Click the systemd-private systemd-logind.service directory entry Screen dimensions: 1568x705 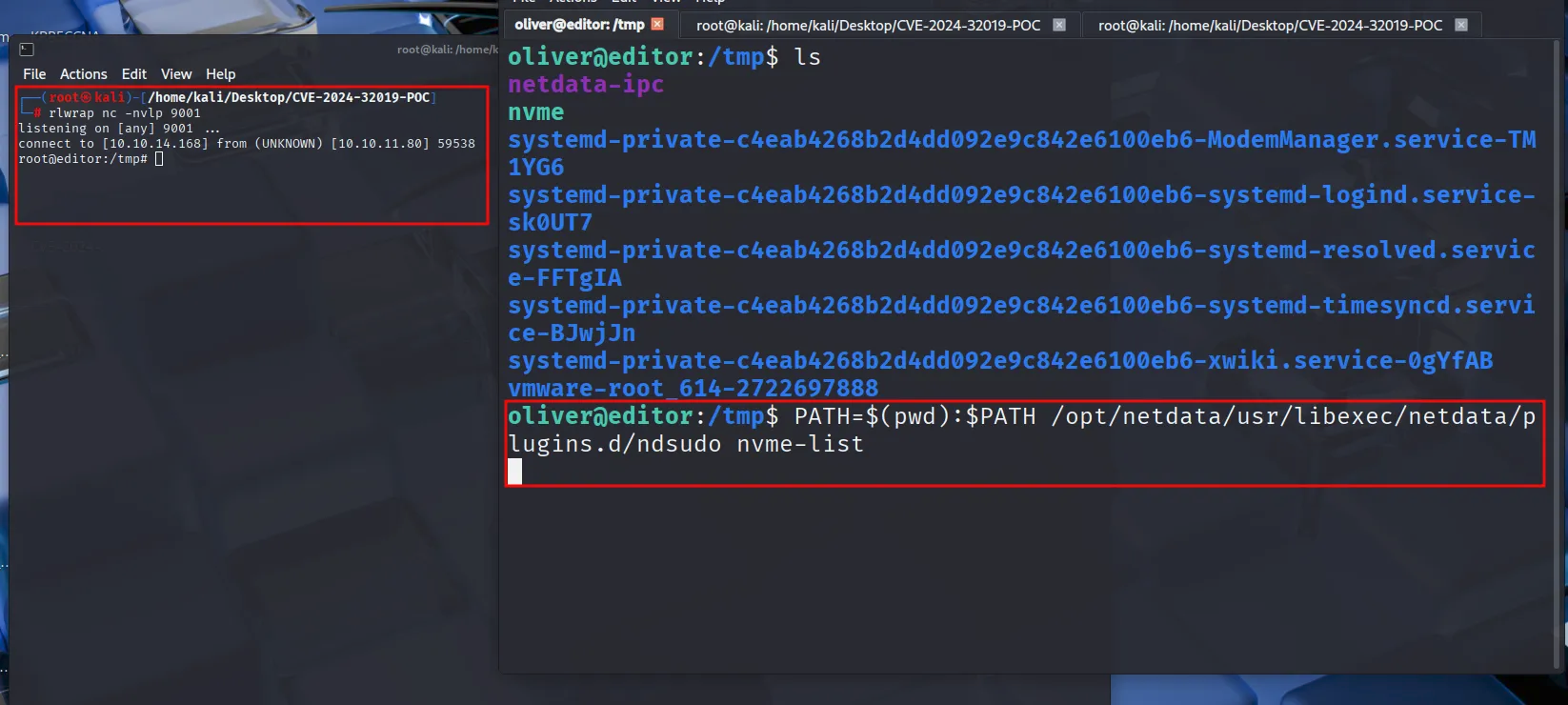(1021, 209)
